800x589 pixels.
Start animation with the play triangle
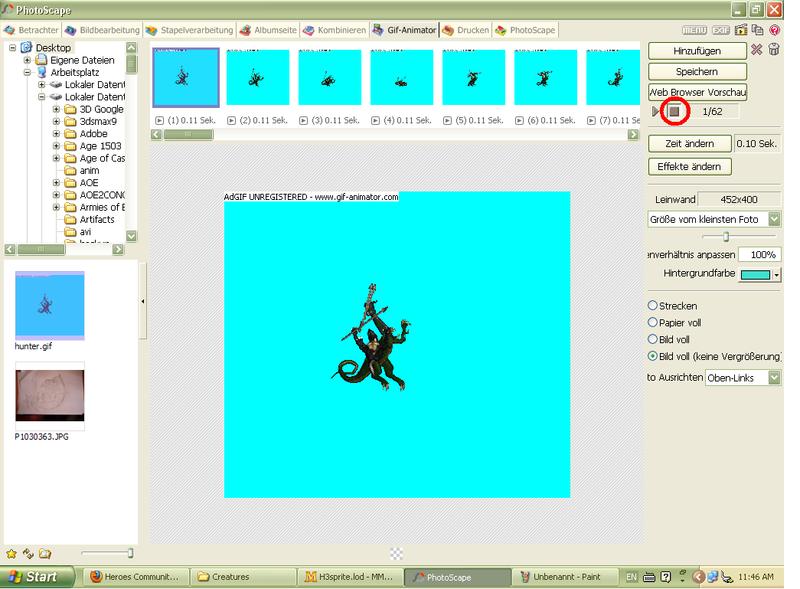click(x=655, y=111)
